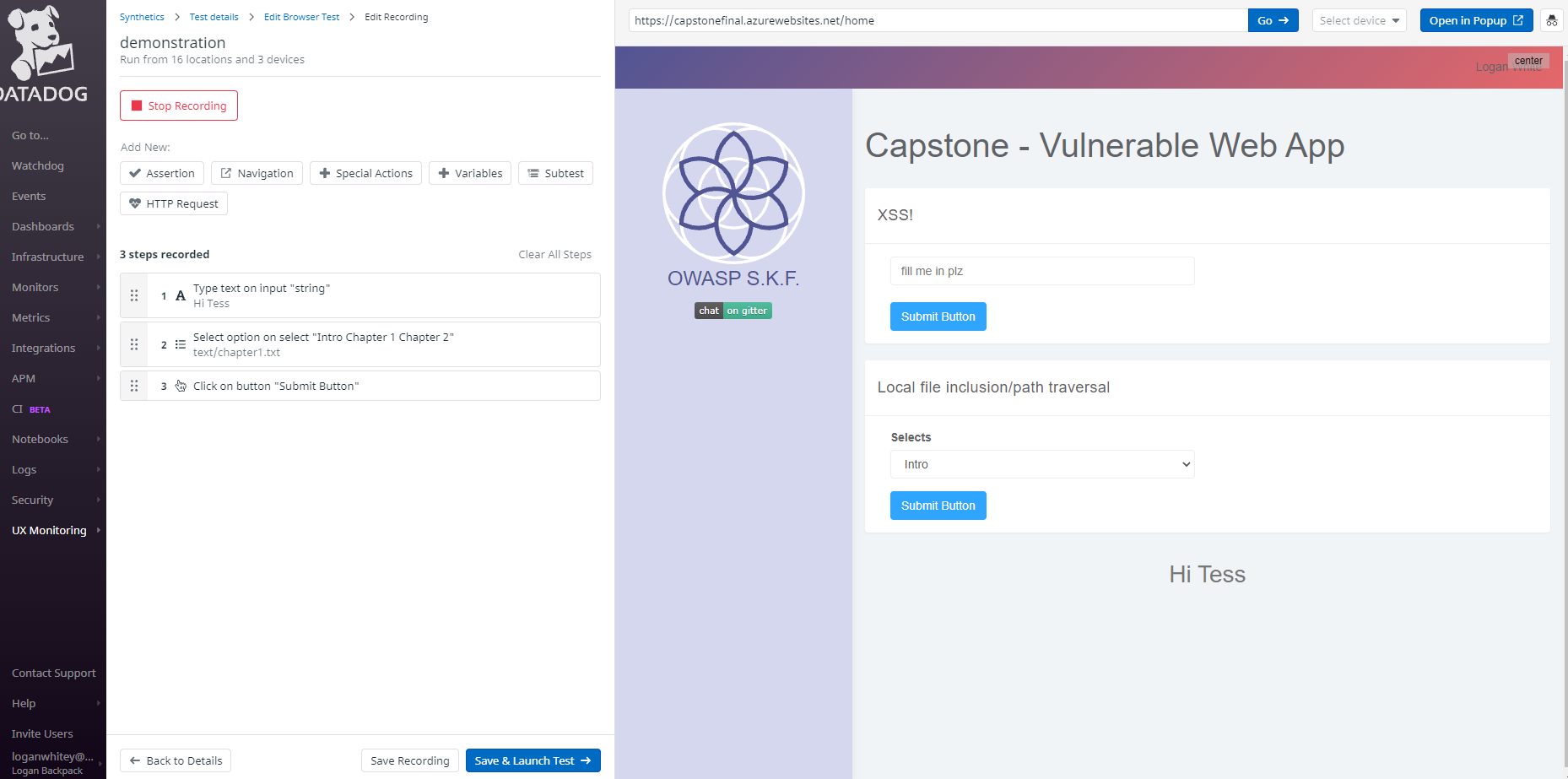Click the OWASP S.K.F. flower logo

[733, 192]
